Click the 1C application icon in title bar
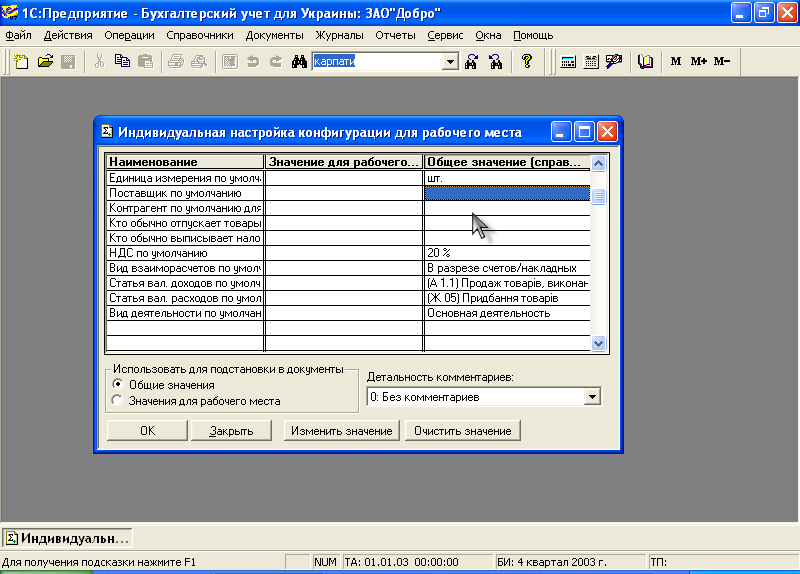Screen dimensions: 800x574 [10, 12]
